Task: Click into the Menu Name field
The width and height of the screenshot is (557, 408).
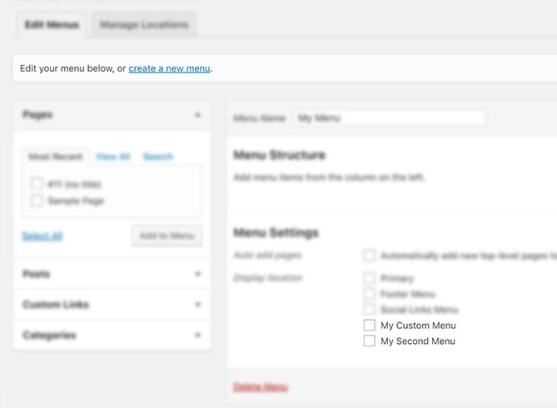Action: [x=390, y=118]
